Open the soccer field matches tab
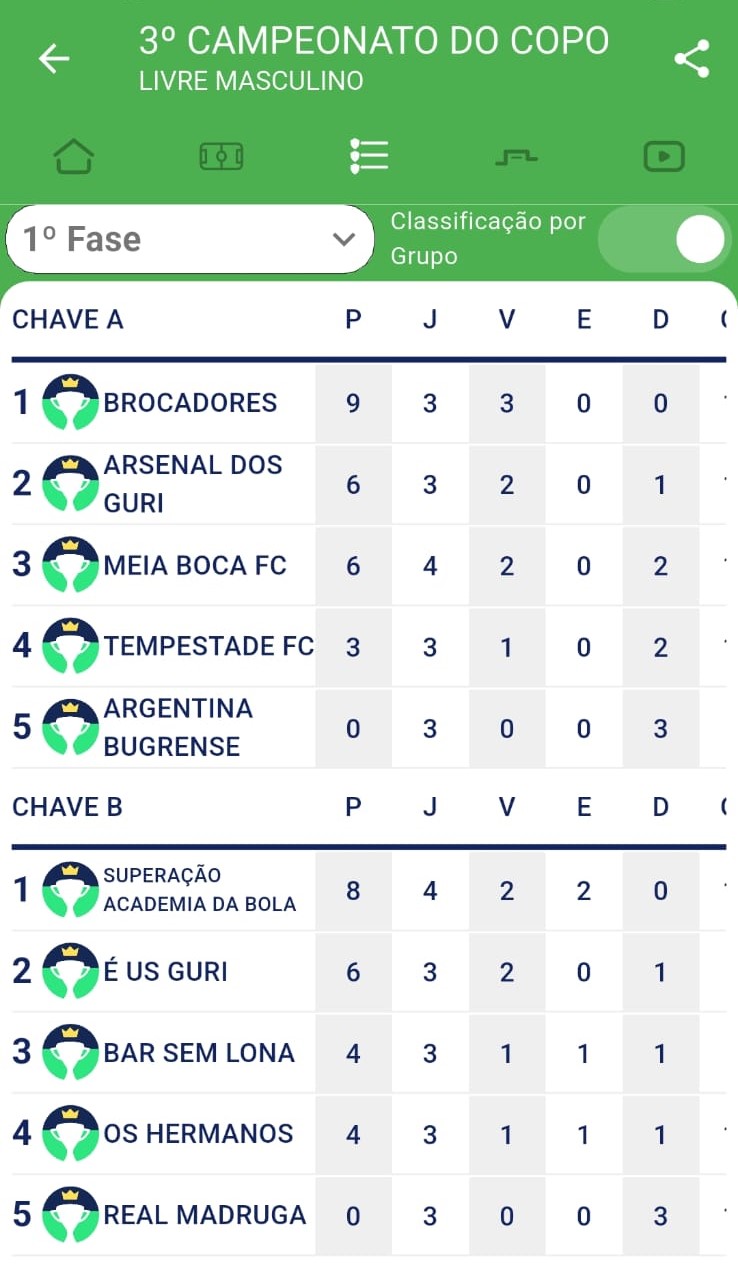The height and width of the screenshot is (1286, 738). [221, 157]
